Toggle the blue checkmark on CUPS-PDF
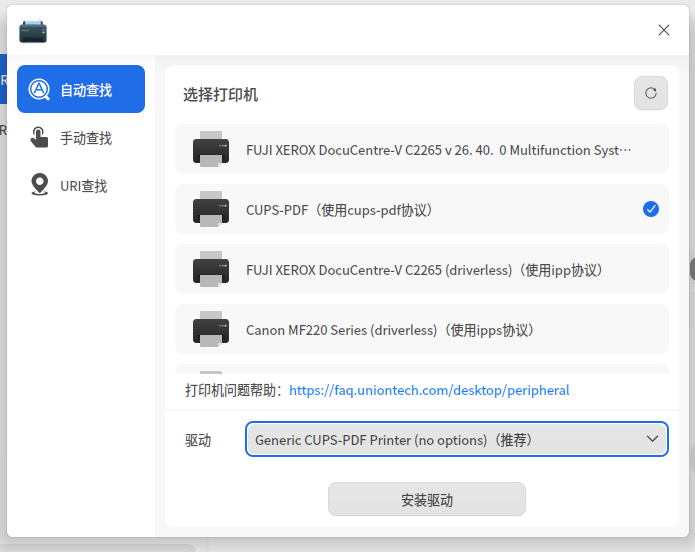The image size is (695, 552). pos(650,209)
